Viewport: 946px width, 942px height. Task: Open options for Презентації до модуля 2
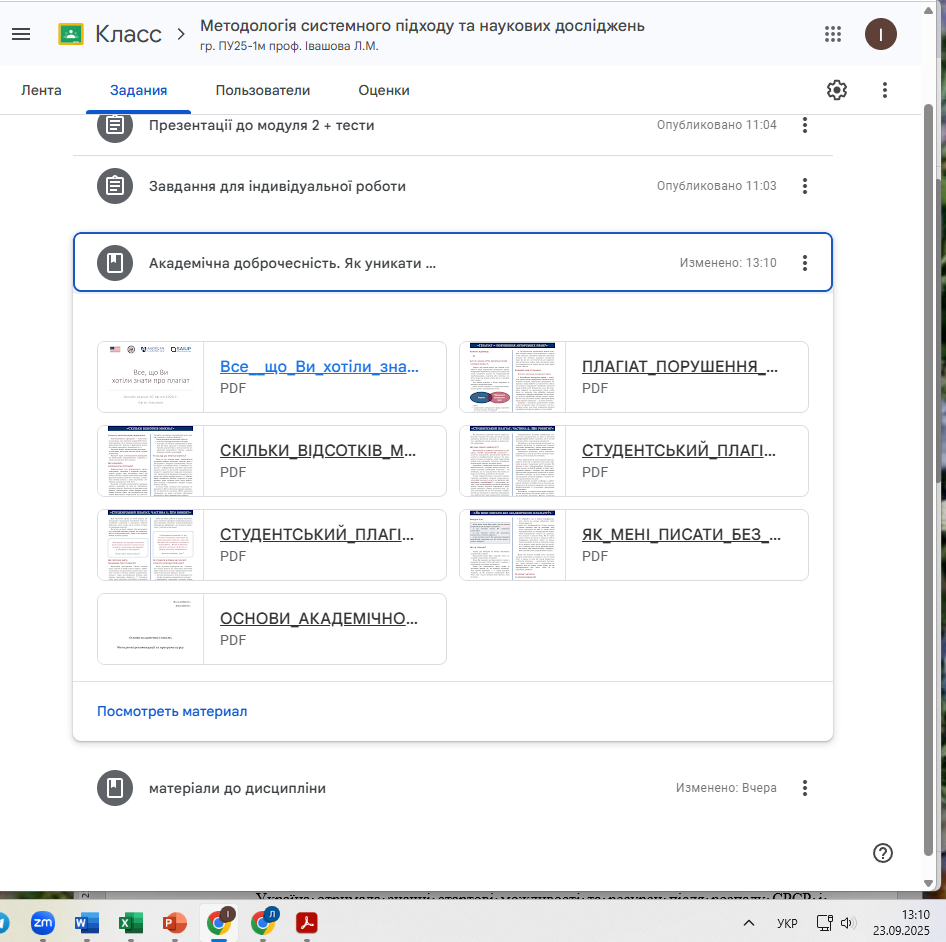805,125
